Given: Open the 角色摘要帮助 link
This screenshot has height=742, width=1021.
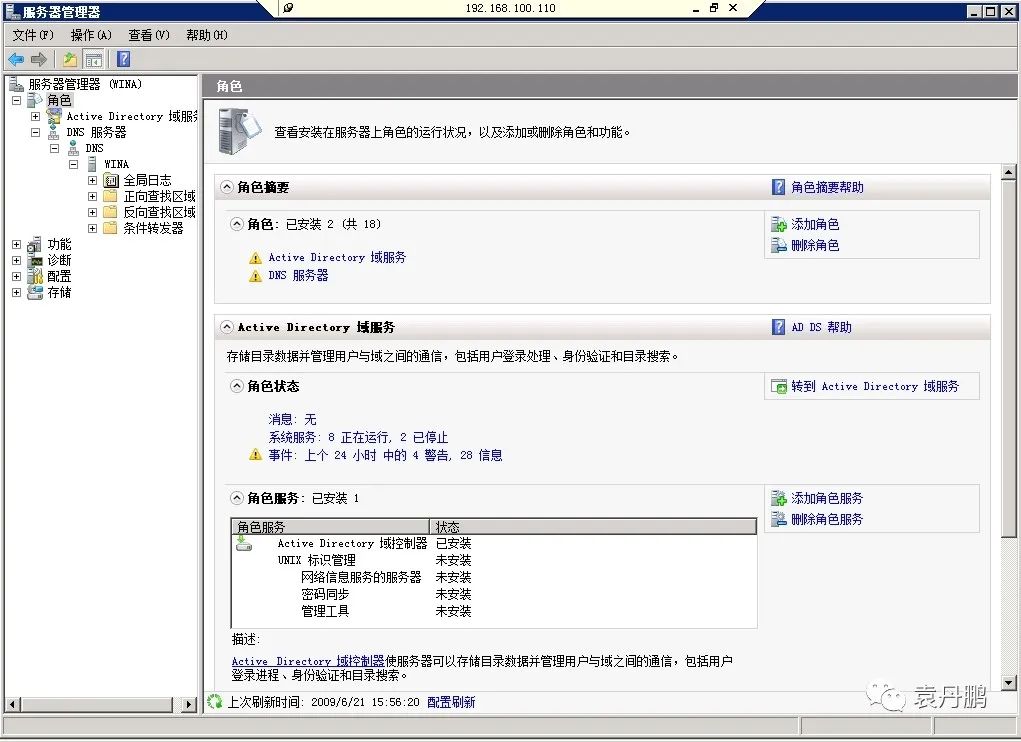Looking at the screenshot, I should click(827, 187).
